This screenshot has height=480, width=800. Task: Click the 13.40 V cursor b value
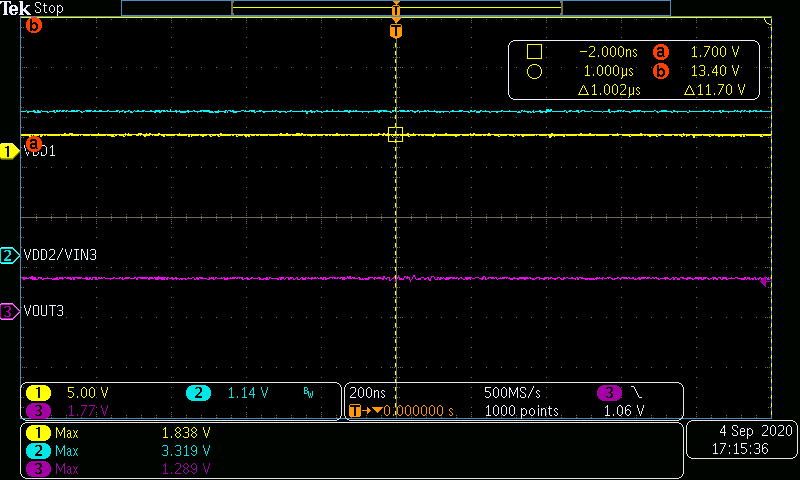[715, 71]
